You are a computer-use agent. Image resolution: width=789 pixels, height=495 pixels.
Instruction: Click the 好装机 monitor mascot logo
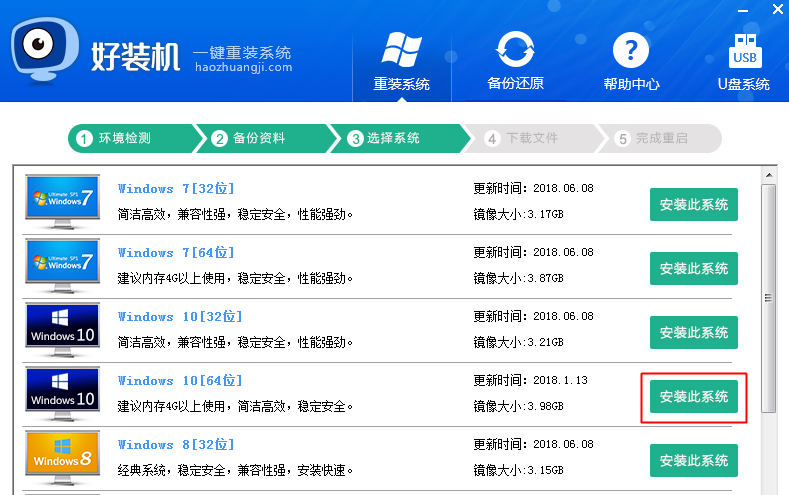[x=45, y=49]
